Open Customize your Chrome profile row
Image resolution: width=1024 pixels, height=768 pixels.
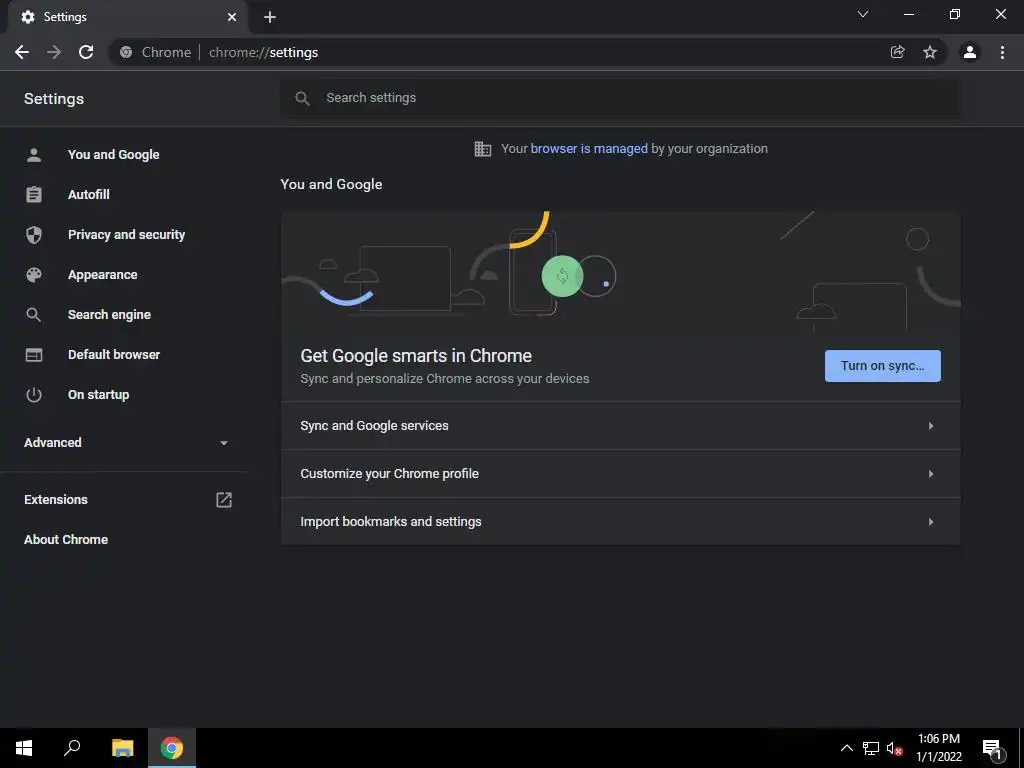(620, 473)
